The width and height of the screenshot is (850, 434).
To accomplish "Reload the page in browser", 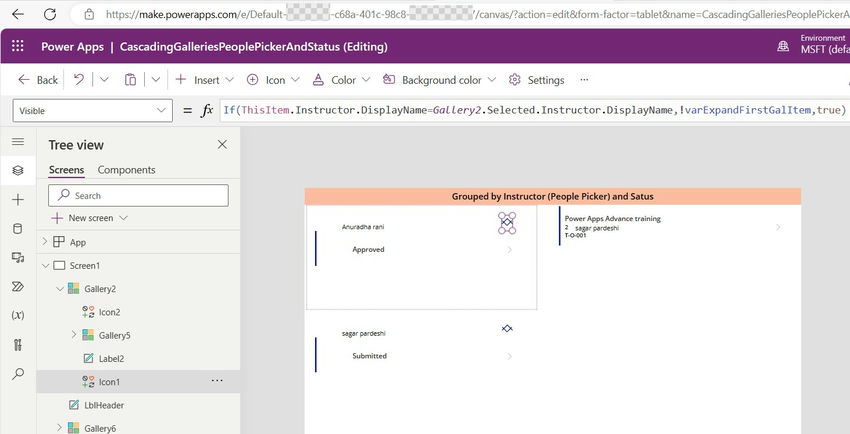I will click(50, 15).
